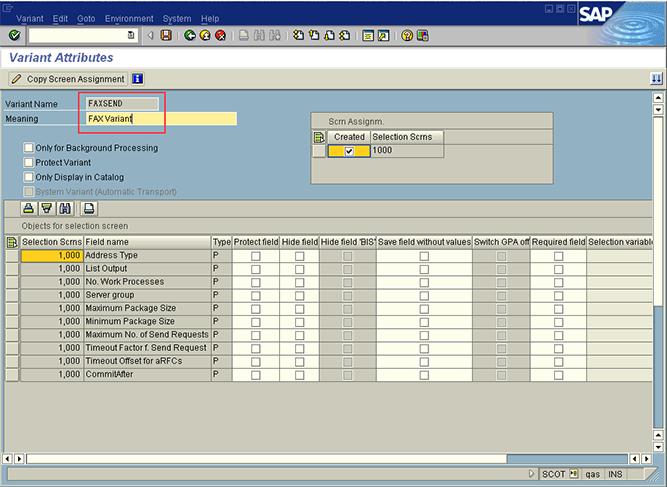Click into the Meaning input field
667x487 pixels.
pos(161,119)
